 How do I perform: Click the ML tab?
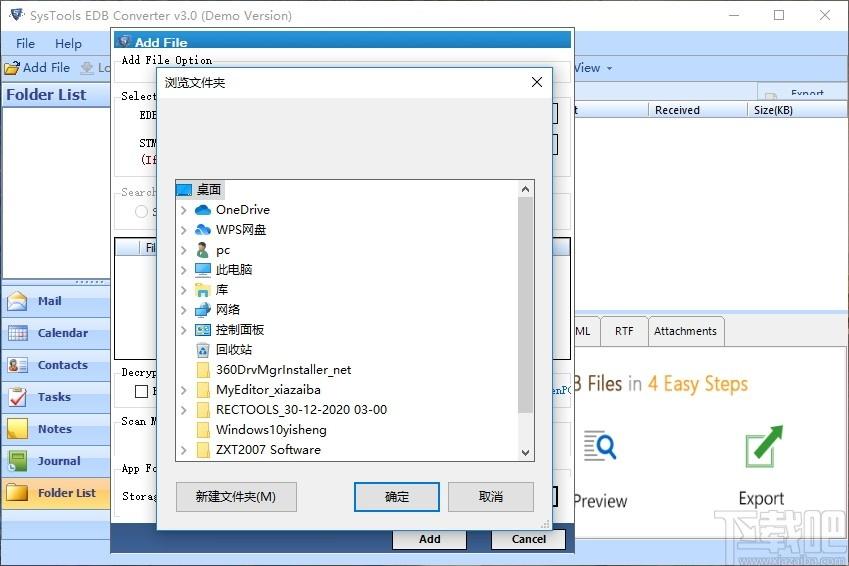click(x=586, y=331)
